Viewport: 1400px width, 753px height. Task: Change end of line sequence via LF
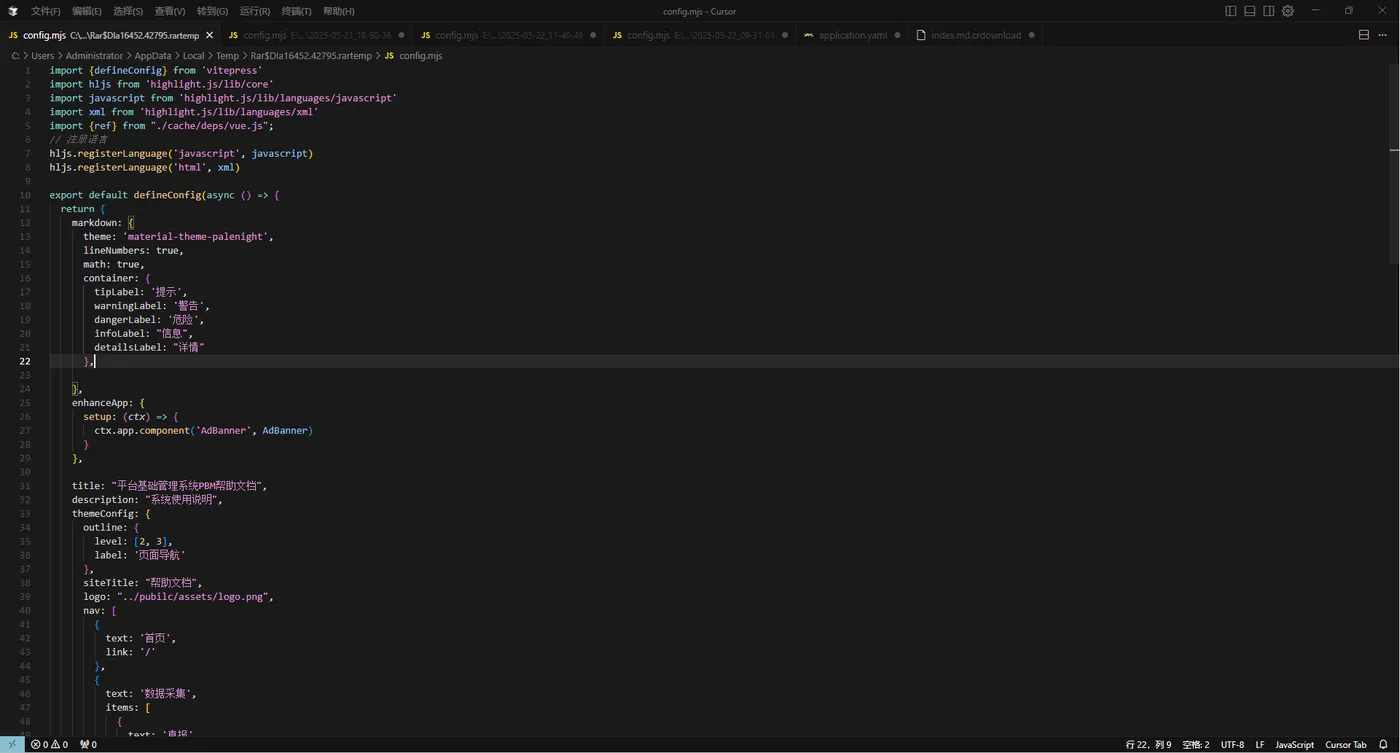pos(1260,745)
